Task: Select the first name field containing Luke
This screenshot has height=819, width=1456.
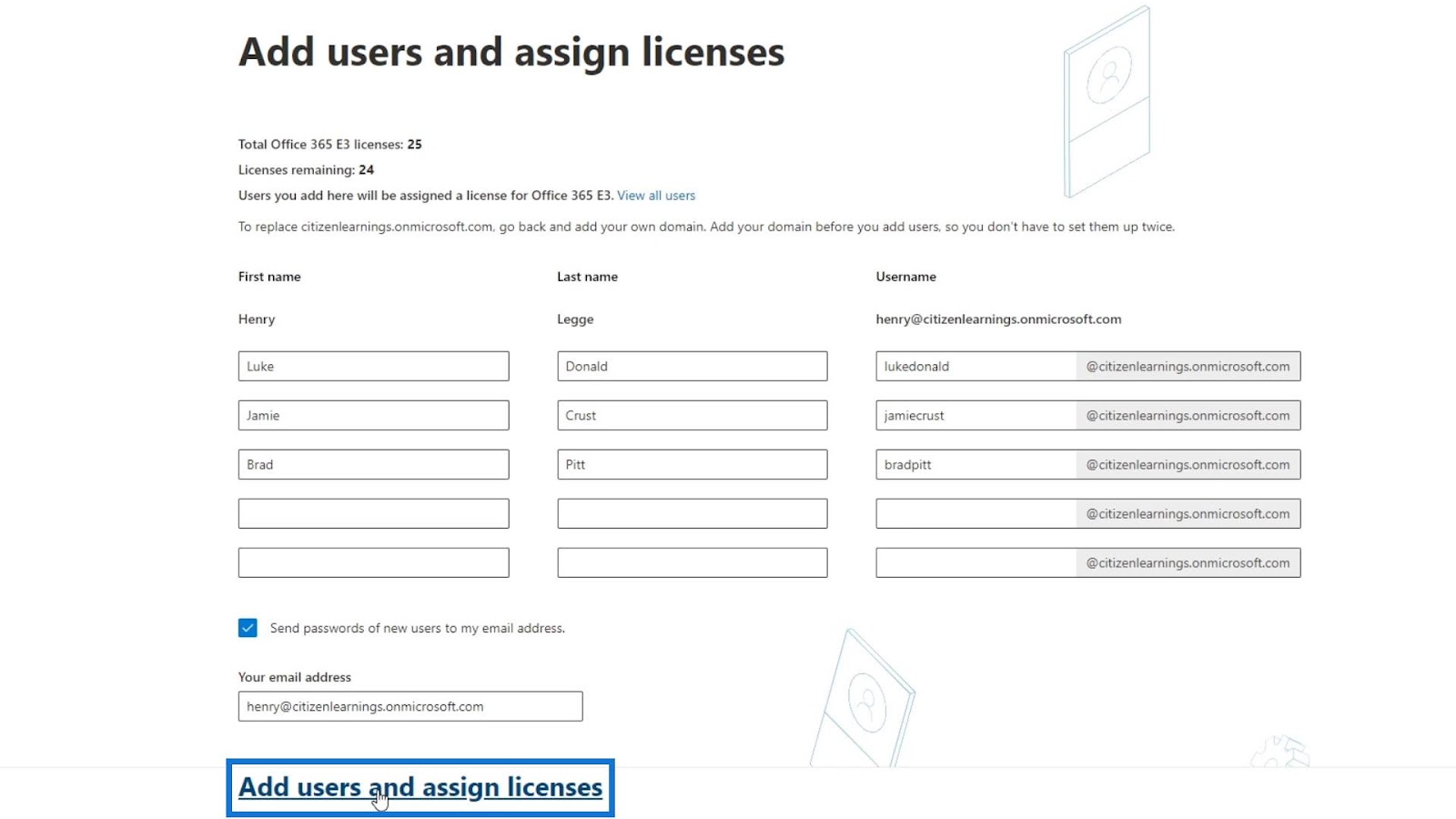Action: (x=374, y=367)
